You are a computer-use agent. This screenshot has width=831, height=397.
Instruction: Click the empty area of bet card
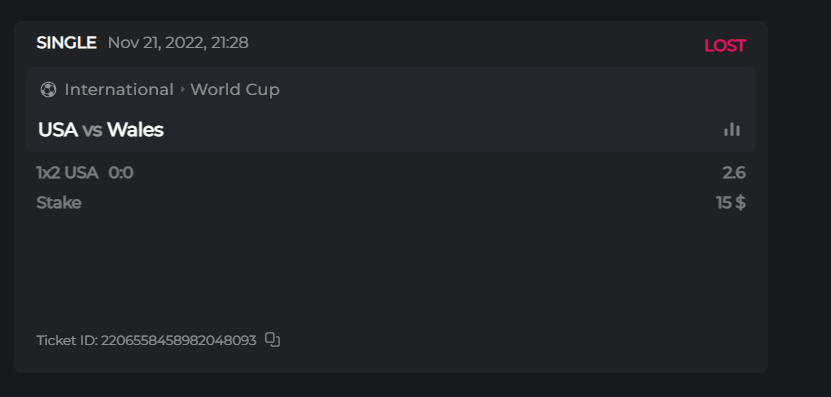pos(391,270)
